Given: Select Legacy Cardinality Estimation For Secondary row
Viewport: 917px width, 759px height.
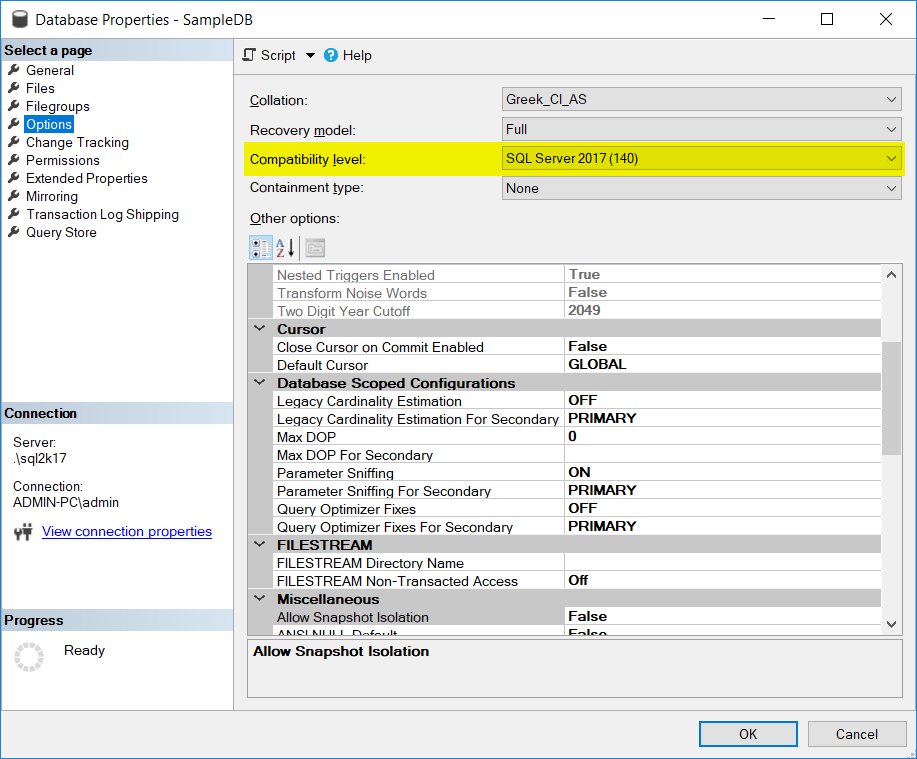Looking at the screenshot, I should coord(577,419).
